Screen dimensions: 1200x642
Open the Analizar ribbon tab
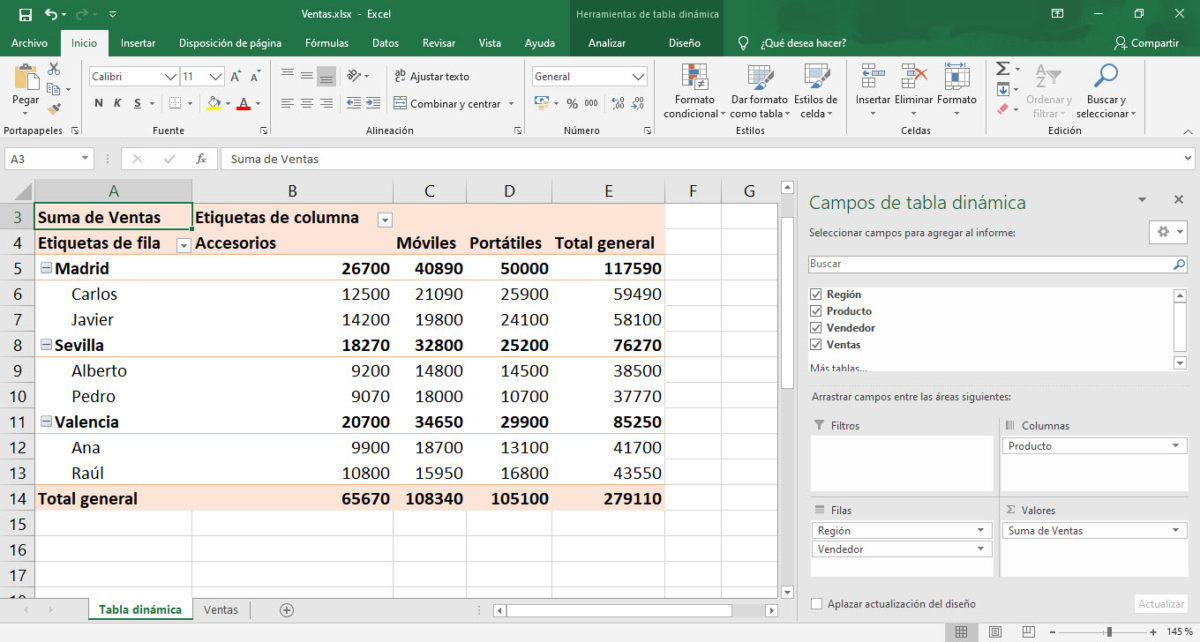tap(609, 42)
